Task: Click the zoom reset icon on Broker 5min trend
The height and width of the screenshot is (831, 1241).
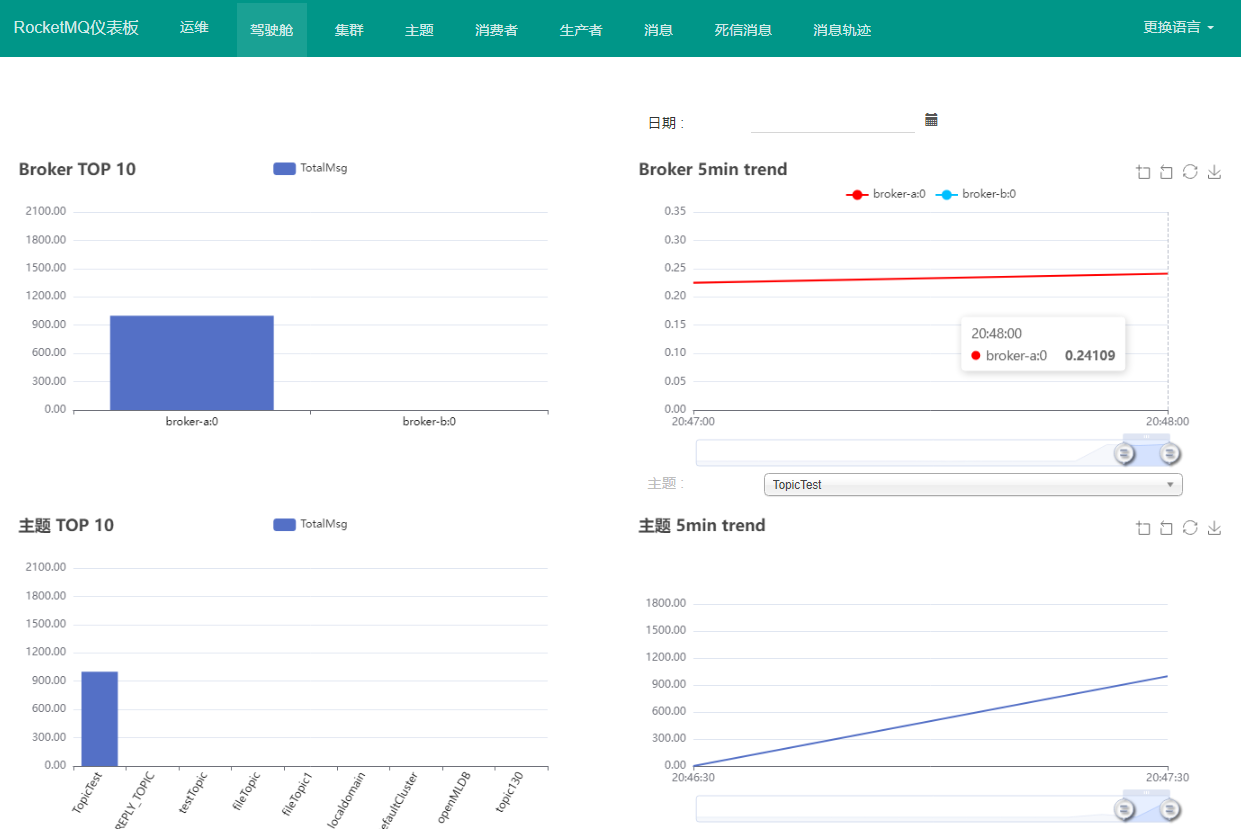Action: (1166, 171)
